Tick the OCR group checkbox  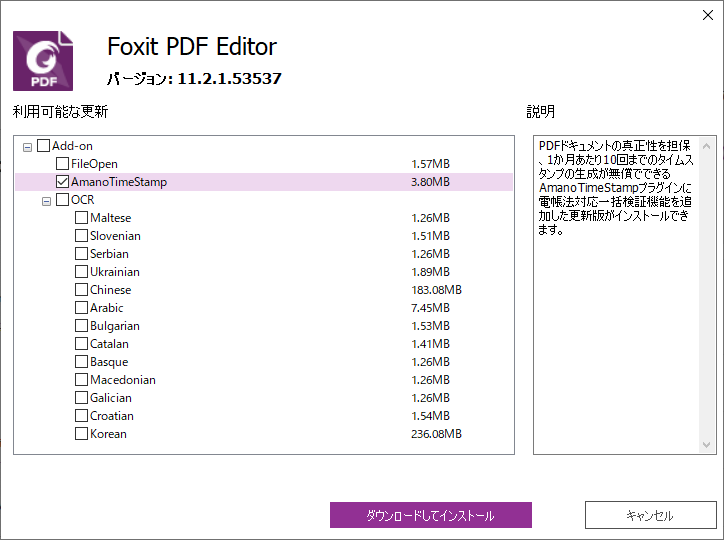coord(62,200)
